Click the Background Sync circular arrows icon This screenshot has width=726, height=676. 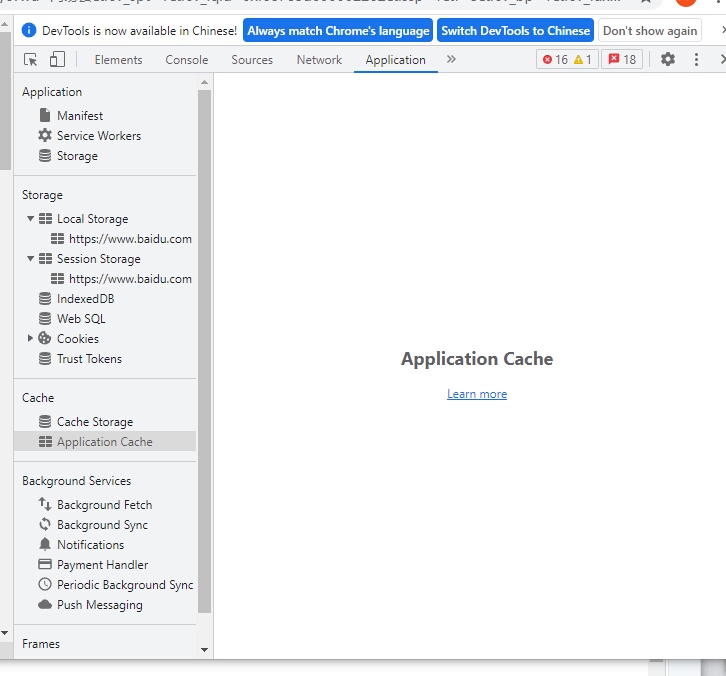[45, 524]
